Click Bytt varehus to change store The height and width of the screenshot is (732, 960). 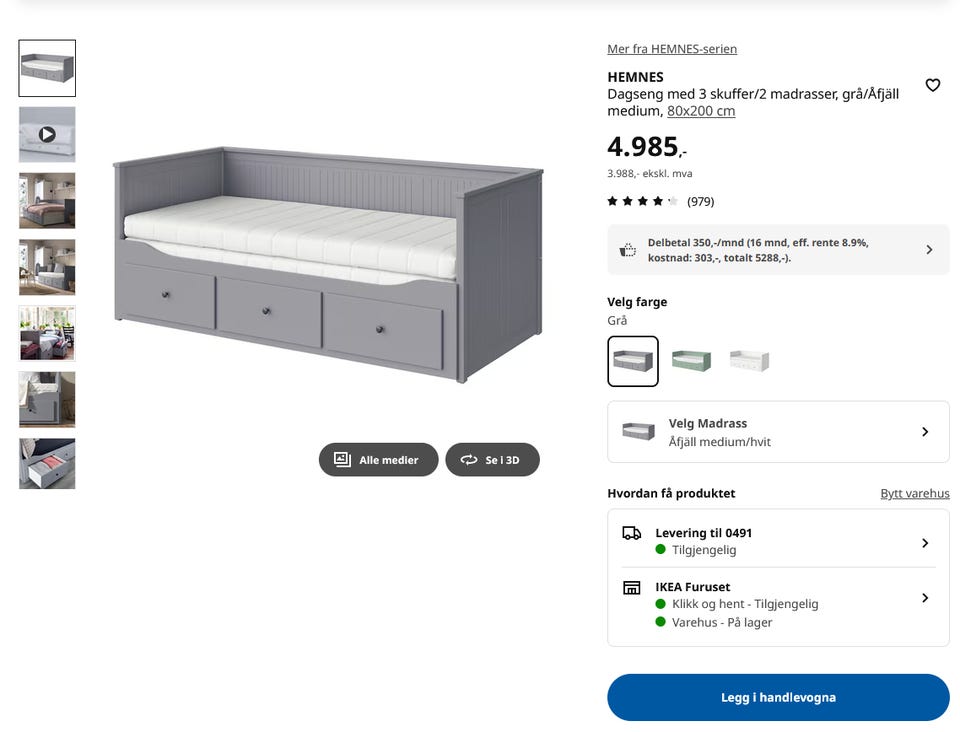(915, 493)
